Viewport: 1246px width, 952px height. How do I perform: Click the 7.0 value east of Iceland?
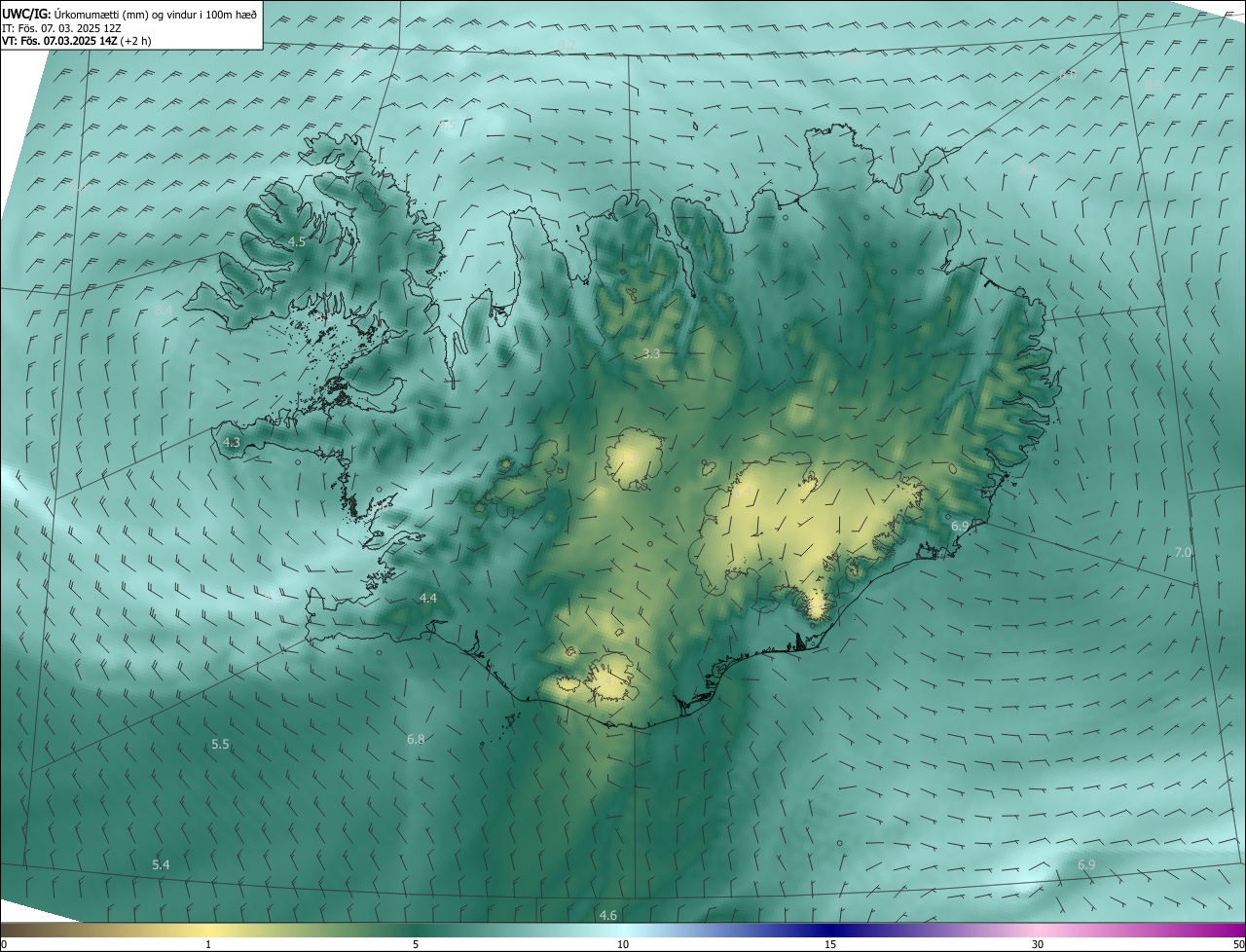point(1183,552)
